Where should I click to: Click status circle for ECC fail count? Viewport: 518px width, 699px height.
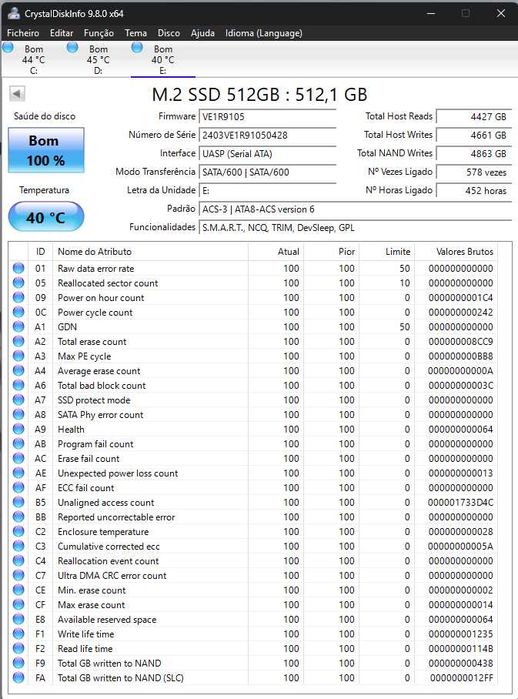point(18,487)
